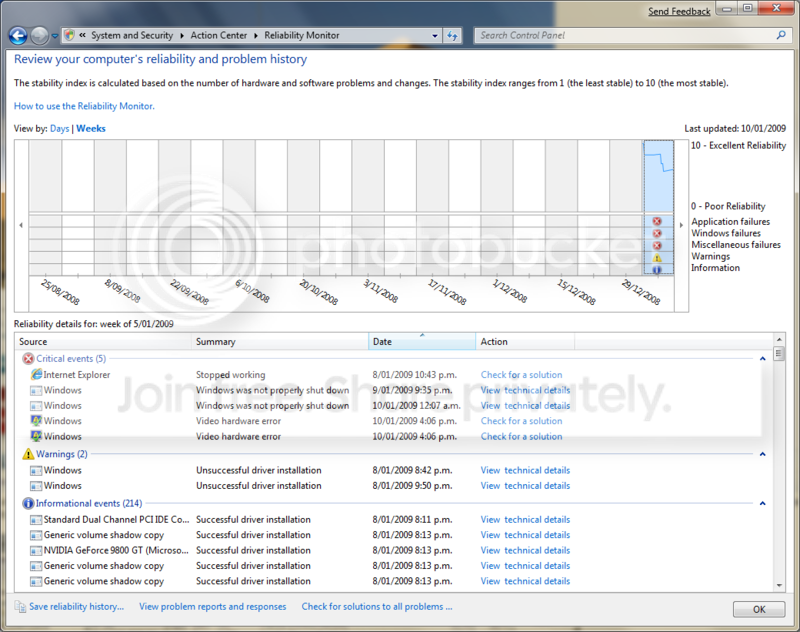Image resolution: width=800 pixels, height=632 pixels.
Task: Collapse the Warnings group
Action: point(763,454)
